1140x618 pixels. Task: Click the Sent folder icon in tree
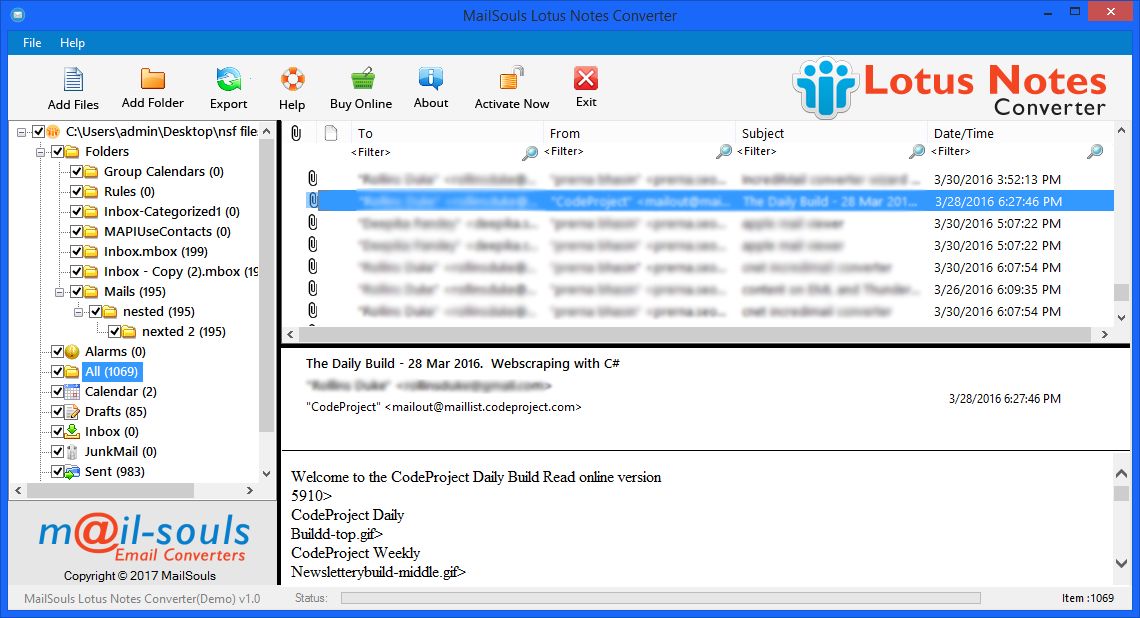point(72,472)
